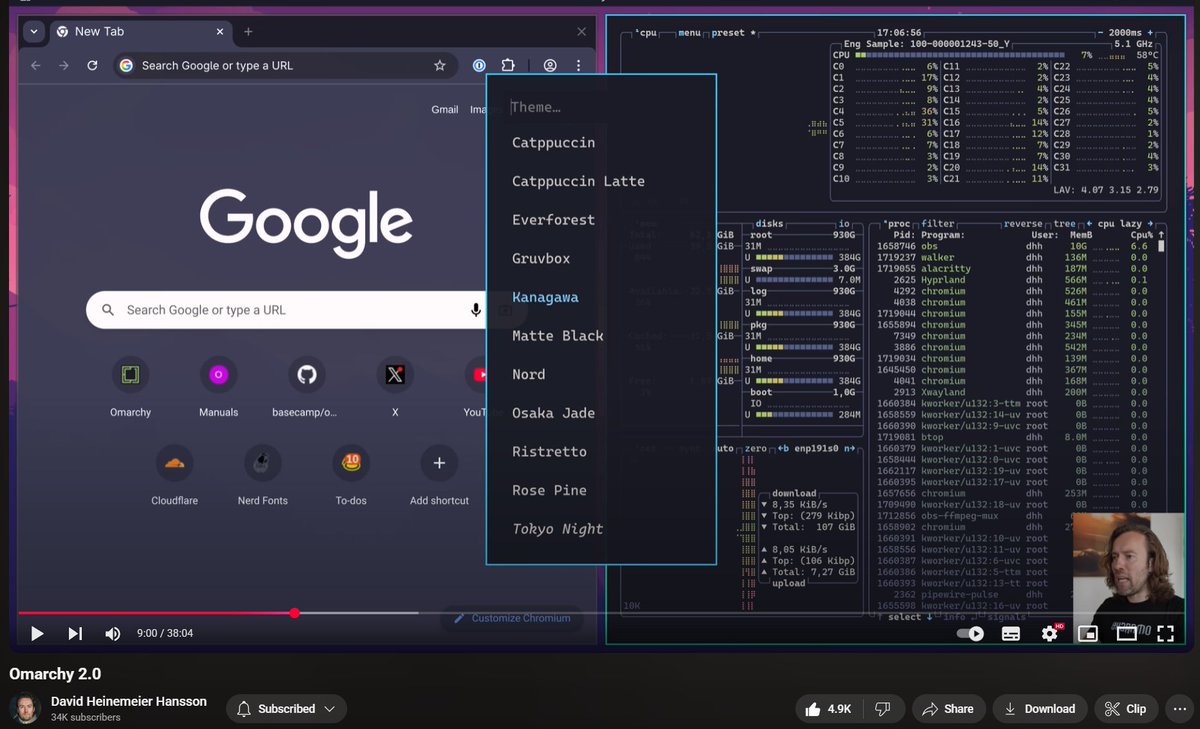This screenshot has width=1200, height=729.
Task: Select the Nord theme
Action: point(528,375)
